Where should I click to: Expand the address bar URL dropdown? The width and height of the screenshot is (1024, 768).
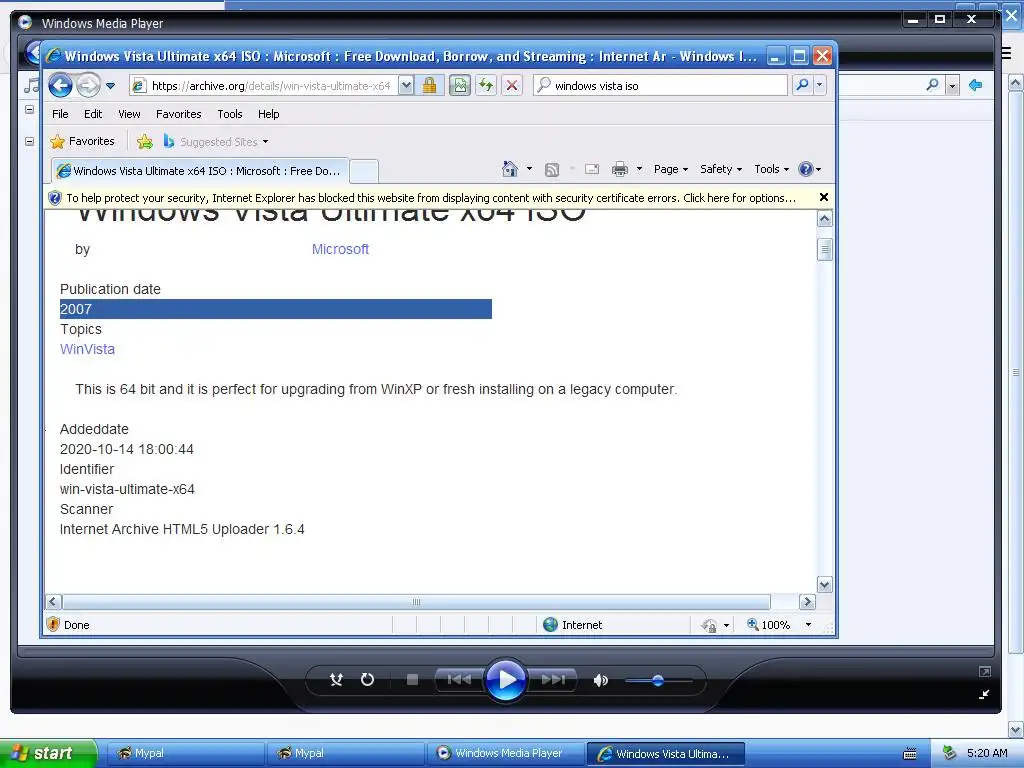(406, 86)
